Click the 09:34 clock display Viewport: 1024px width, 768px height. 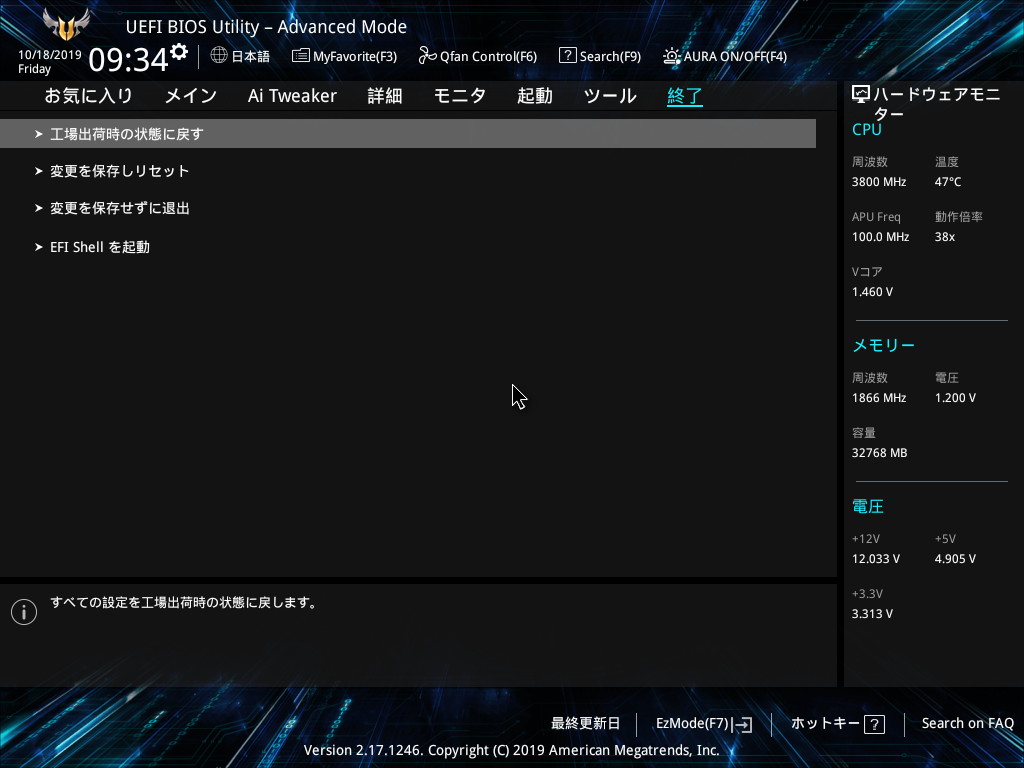129,60
